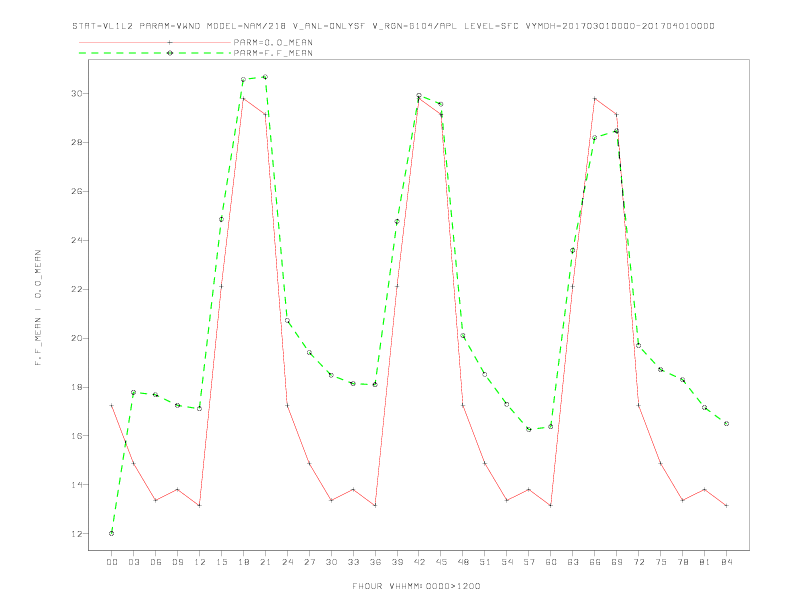
Task: Click x-axis forecast hour label 45
Action: coord(441,562)
